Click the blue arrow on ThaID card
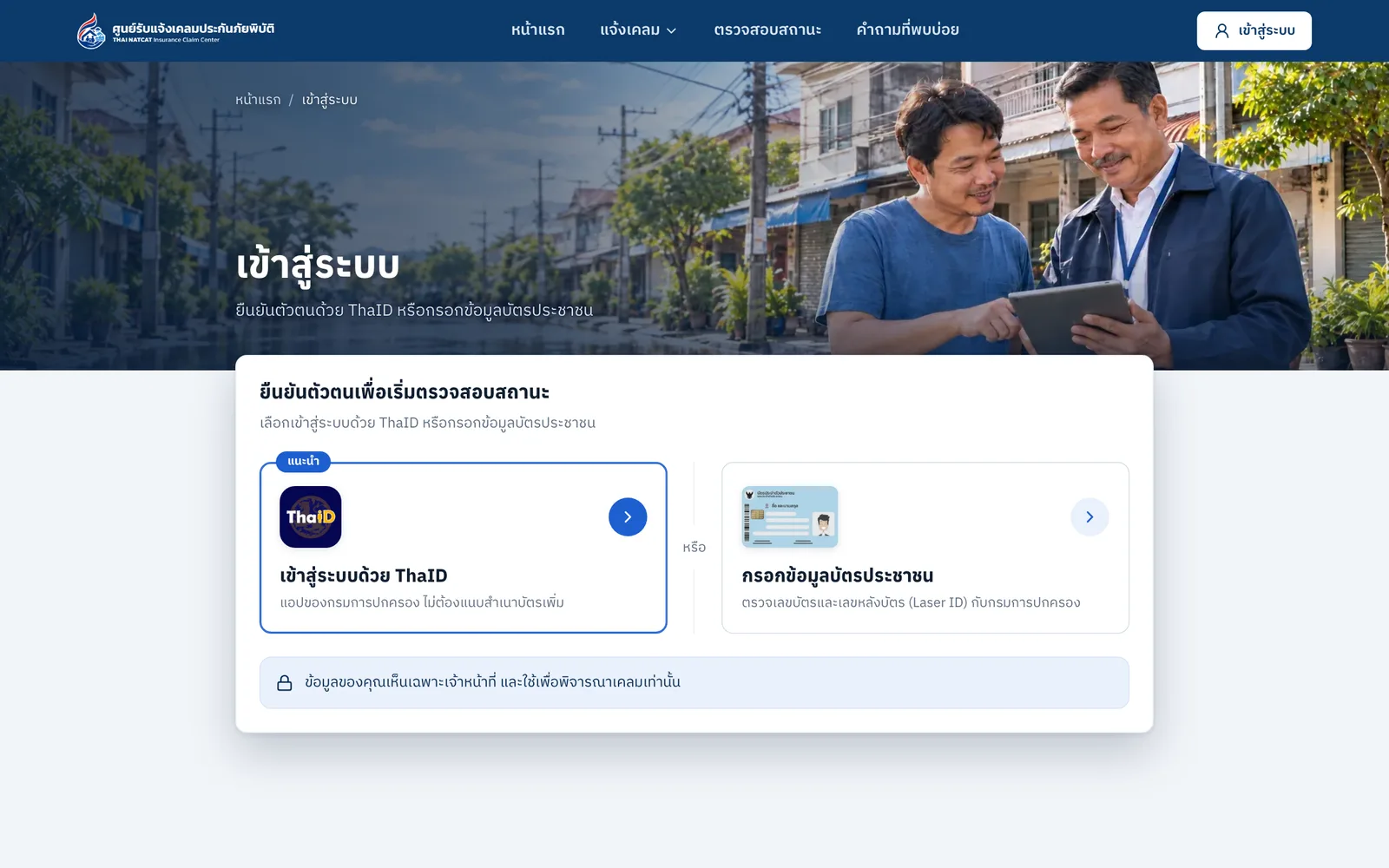This screenshot has height=868, width=1389. coord(628,516)
